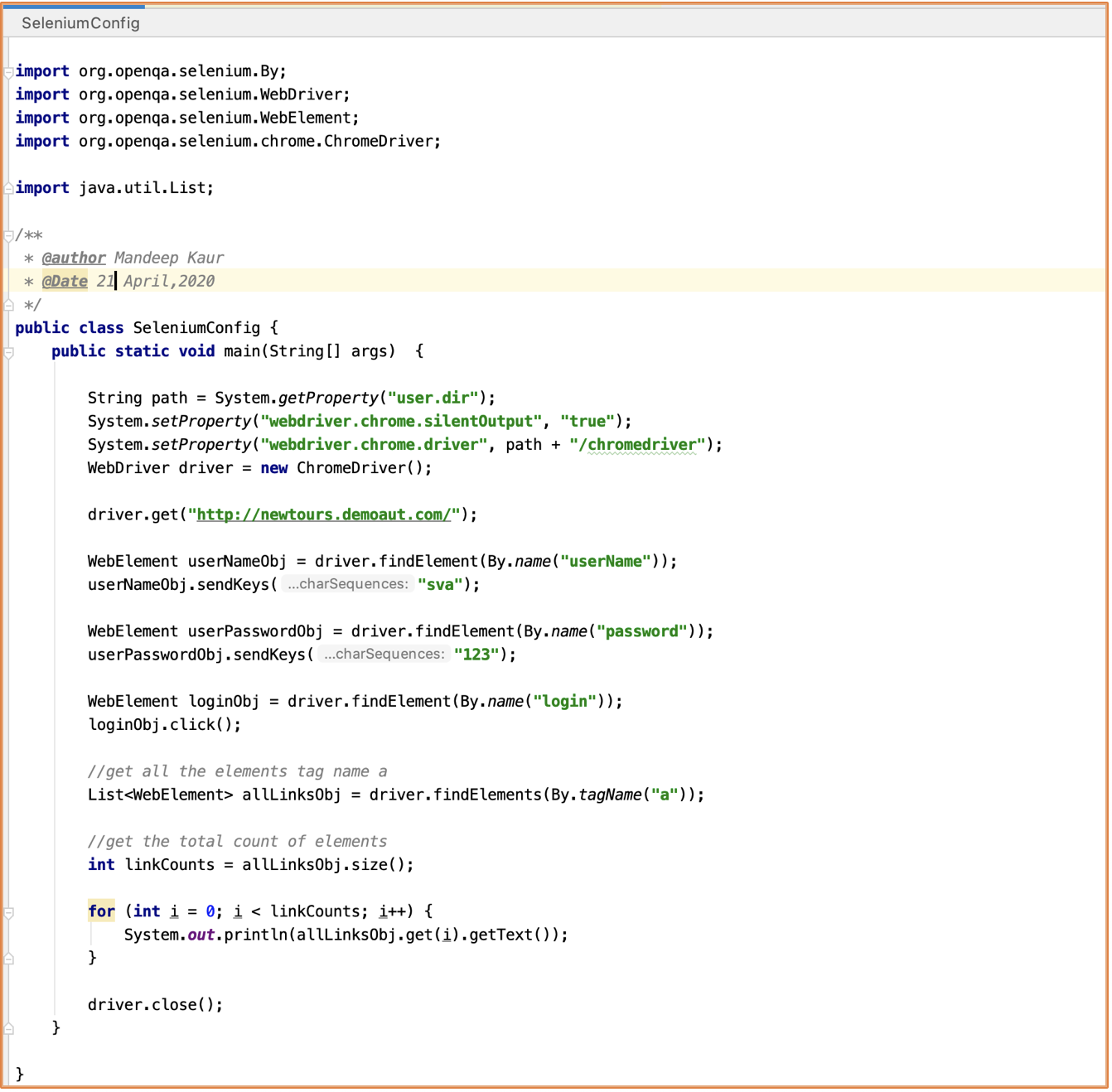
Task: Click the driver.close() statement
Action: tap(155, 1004)
